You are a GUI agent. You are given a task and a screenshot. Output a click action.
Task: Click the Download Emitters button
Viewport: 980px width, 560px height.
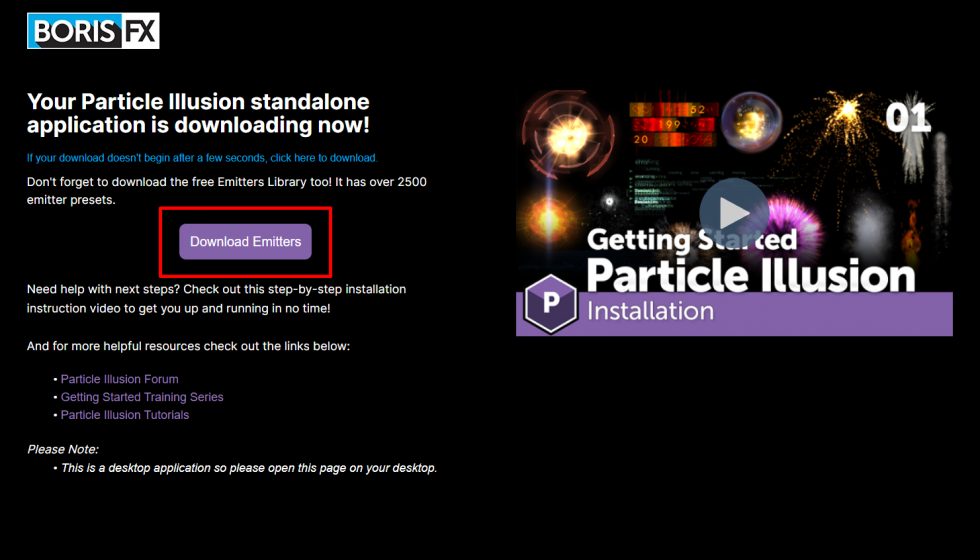[x=245, y=241]
